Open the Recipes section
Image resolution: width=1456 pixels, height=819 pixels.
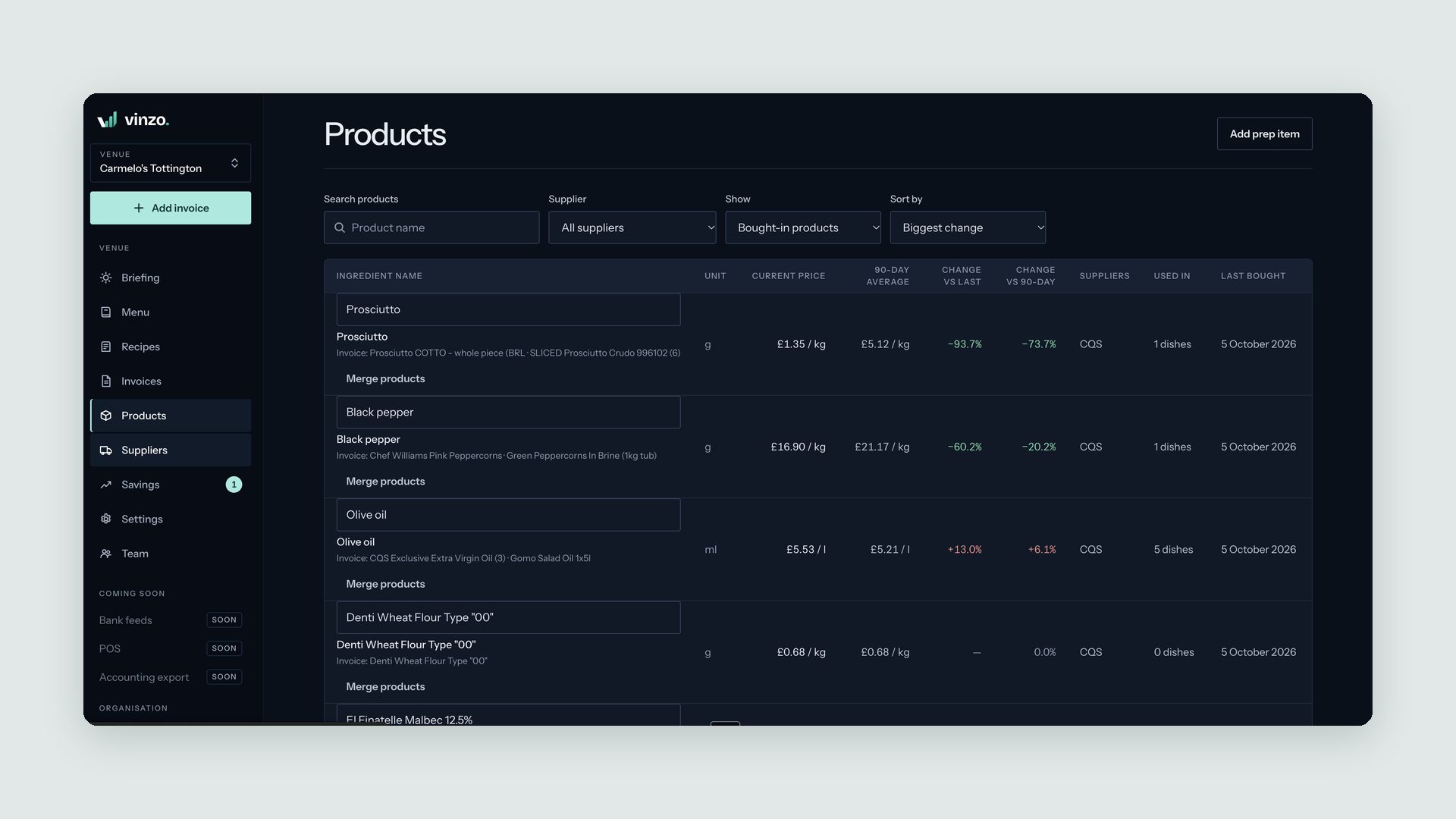click(171, 347)
